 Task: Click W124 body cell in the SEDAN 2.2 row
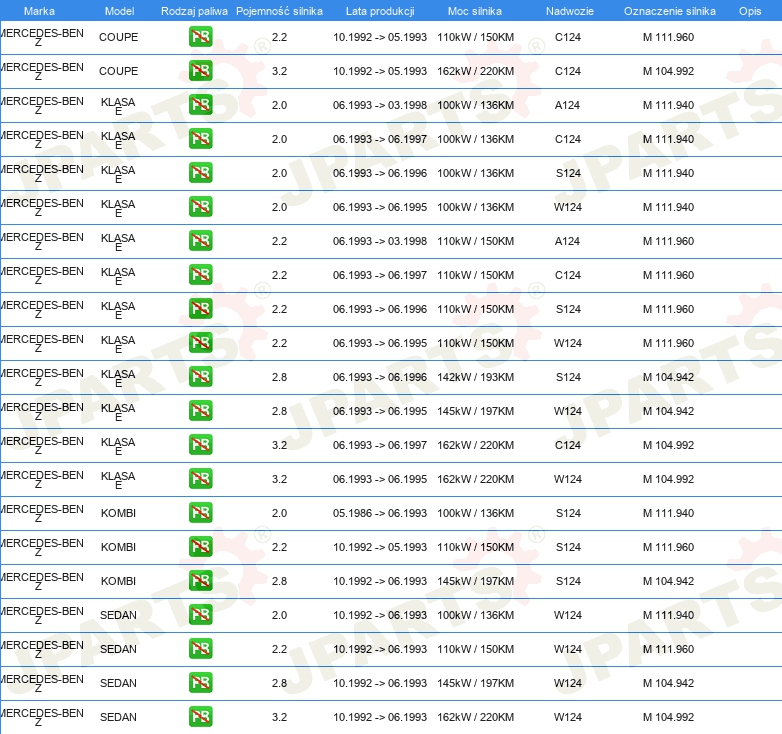pyautogui.click(x=568, y=649)
